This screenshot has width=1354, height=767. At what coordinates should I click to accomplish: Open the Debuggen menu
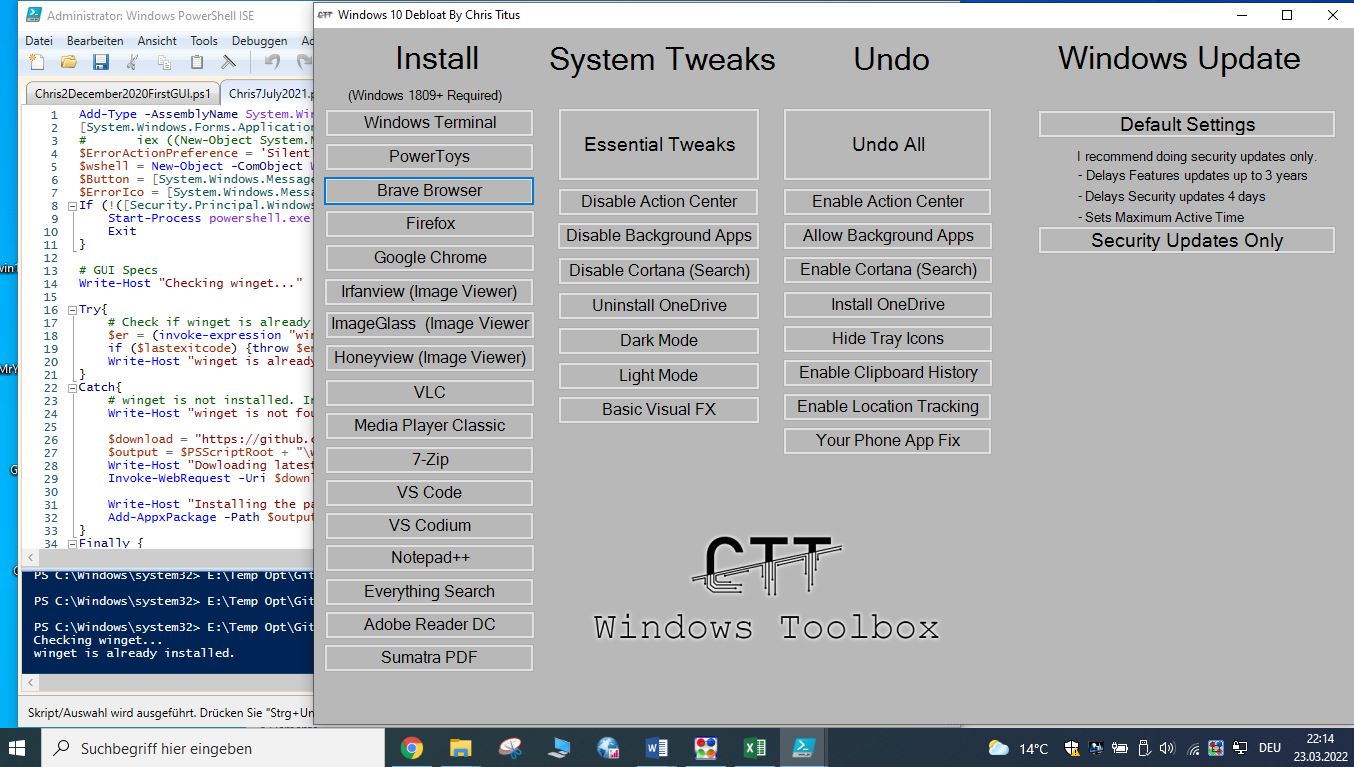point(259,41)
